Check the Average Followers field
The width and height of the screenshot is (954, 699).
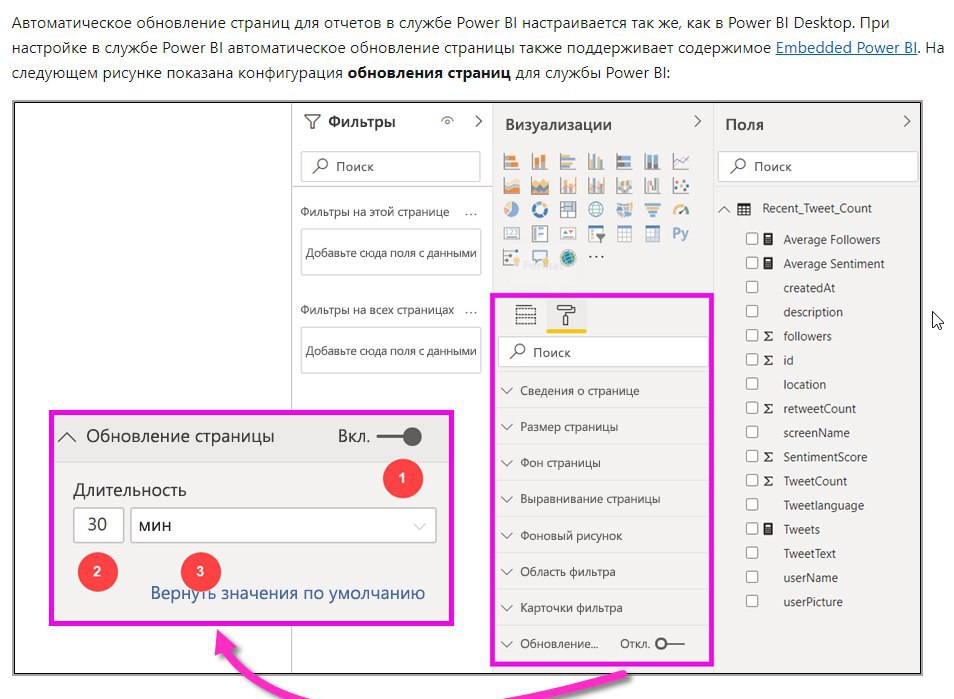pos(752,239)
